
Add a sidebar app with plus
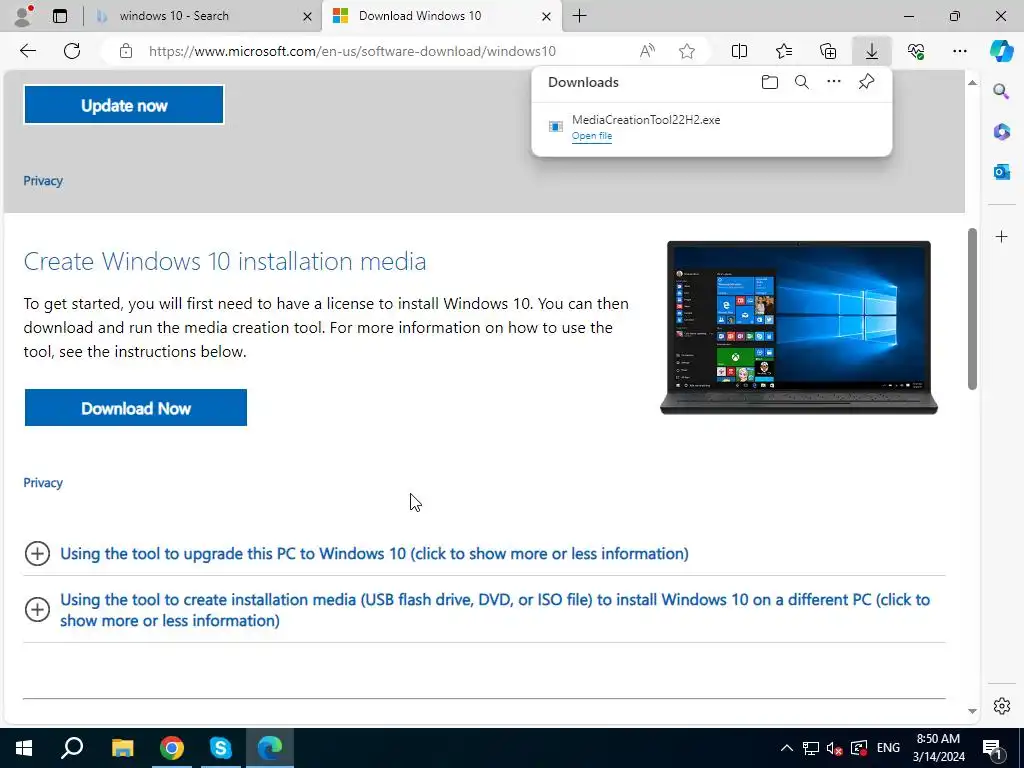[x=1001, y=236]
